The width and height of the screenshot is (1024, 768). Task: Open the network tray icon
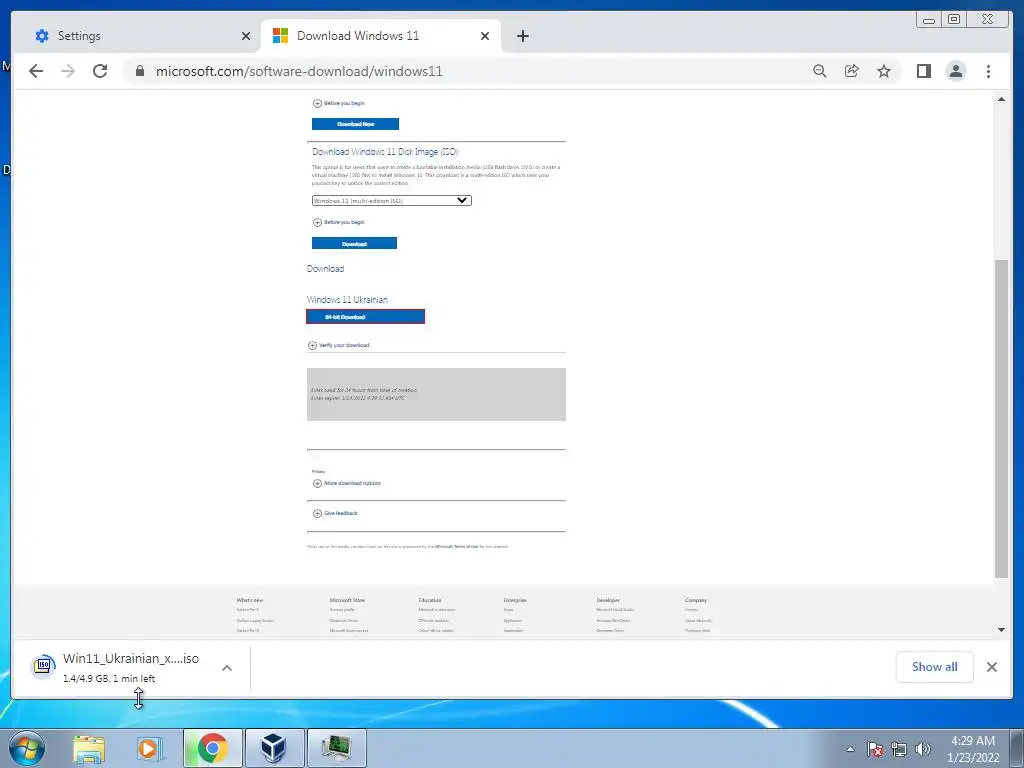(899, 749)
